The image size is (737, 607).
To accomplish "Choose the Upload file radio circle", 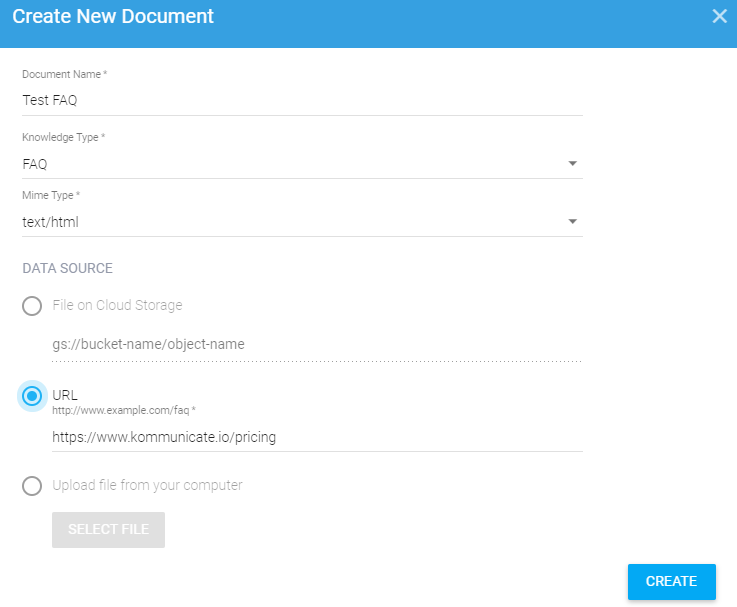I will [x=32, y=486].
